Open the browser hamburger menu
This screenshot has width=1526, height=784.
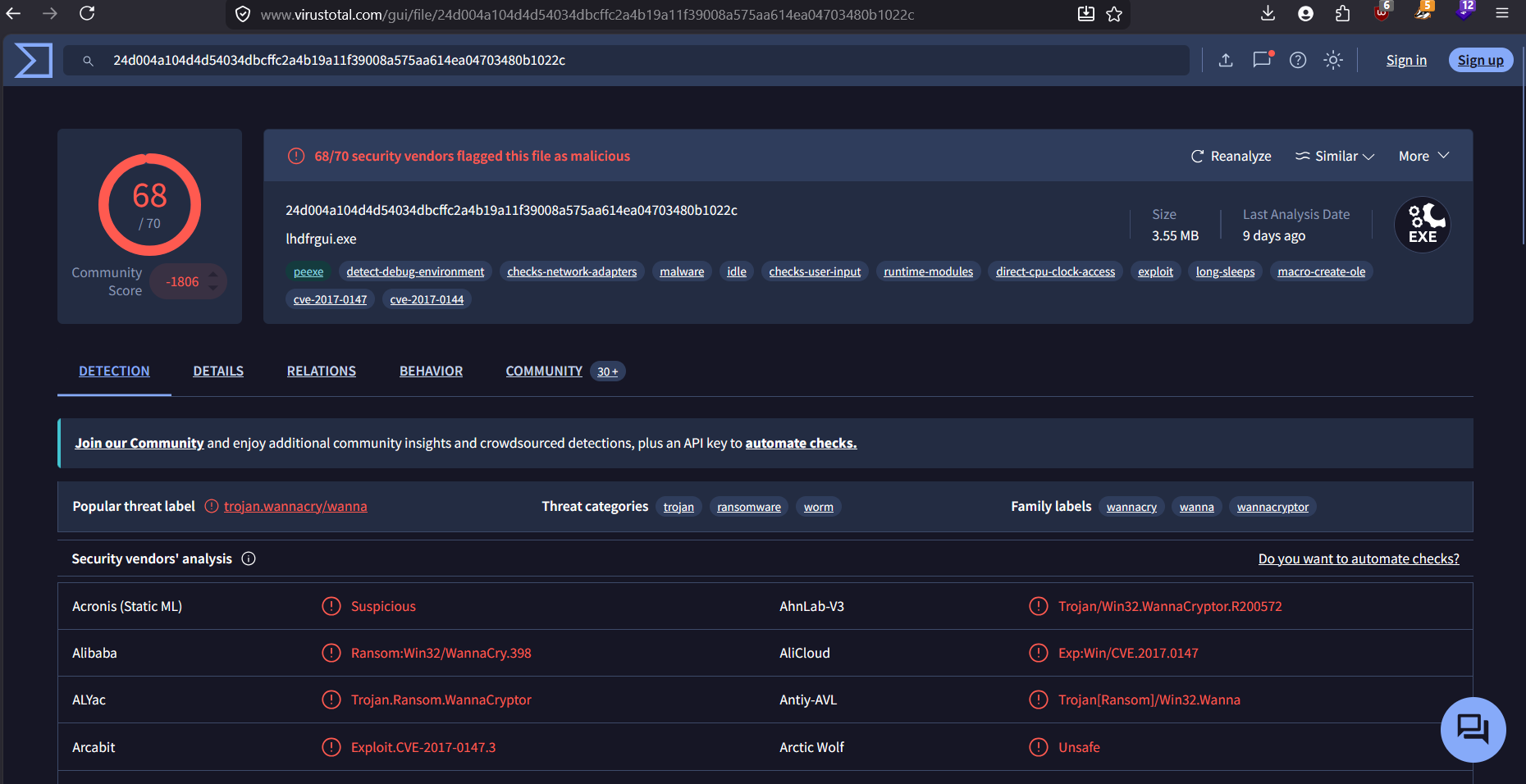[x=1502, y=13]
